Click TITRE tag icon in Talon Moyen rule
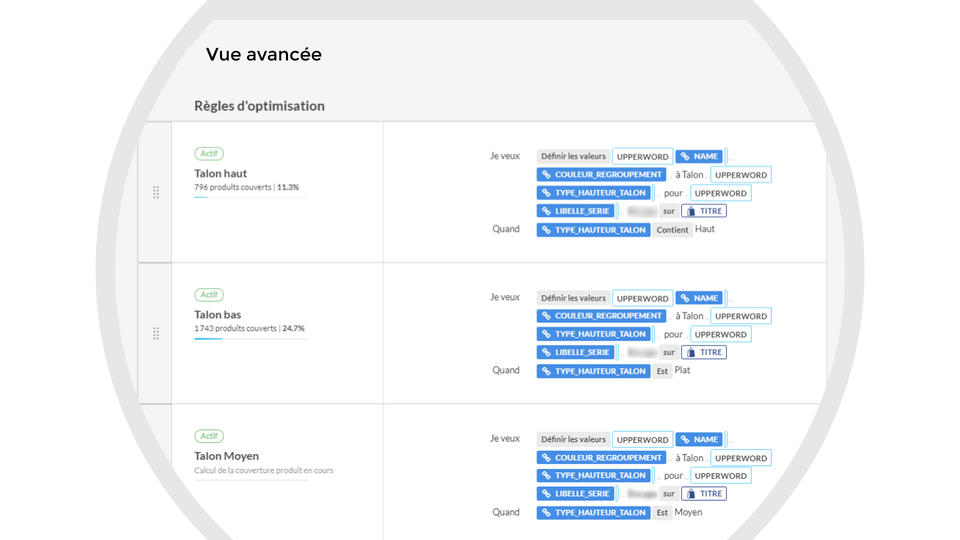Image resolution: width=960 pixels, height=540 pixels. click(x=690, y=494)
